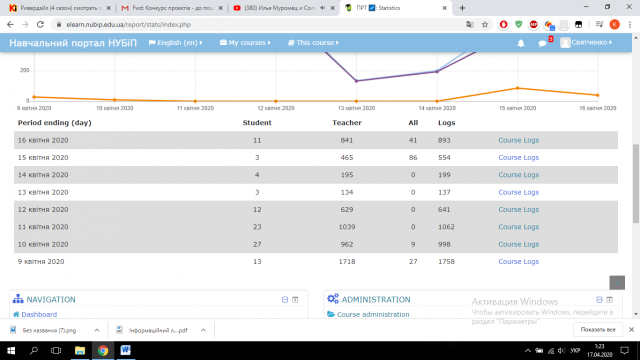Open options for downloaded pdf file
This screenshot has height=360, width=640.
coord(203,330)
